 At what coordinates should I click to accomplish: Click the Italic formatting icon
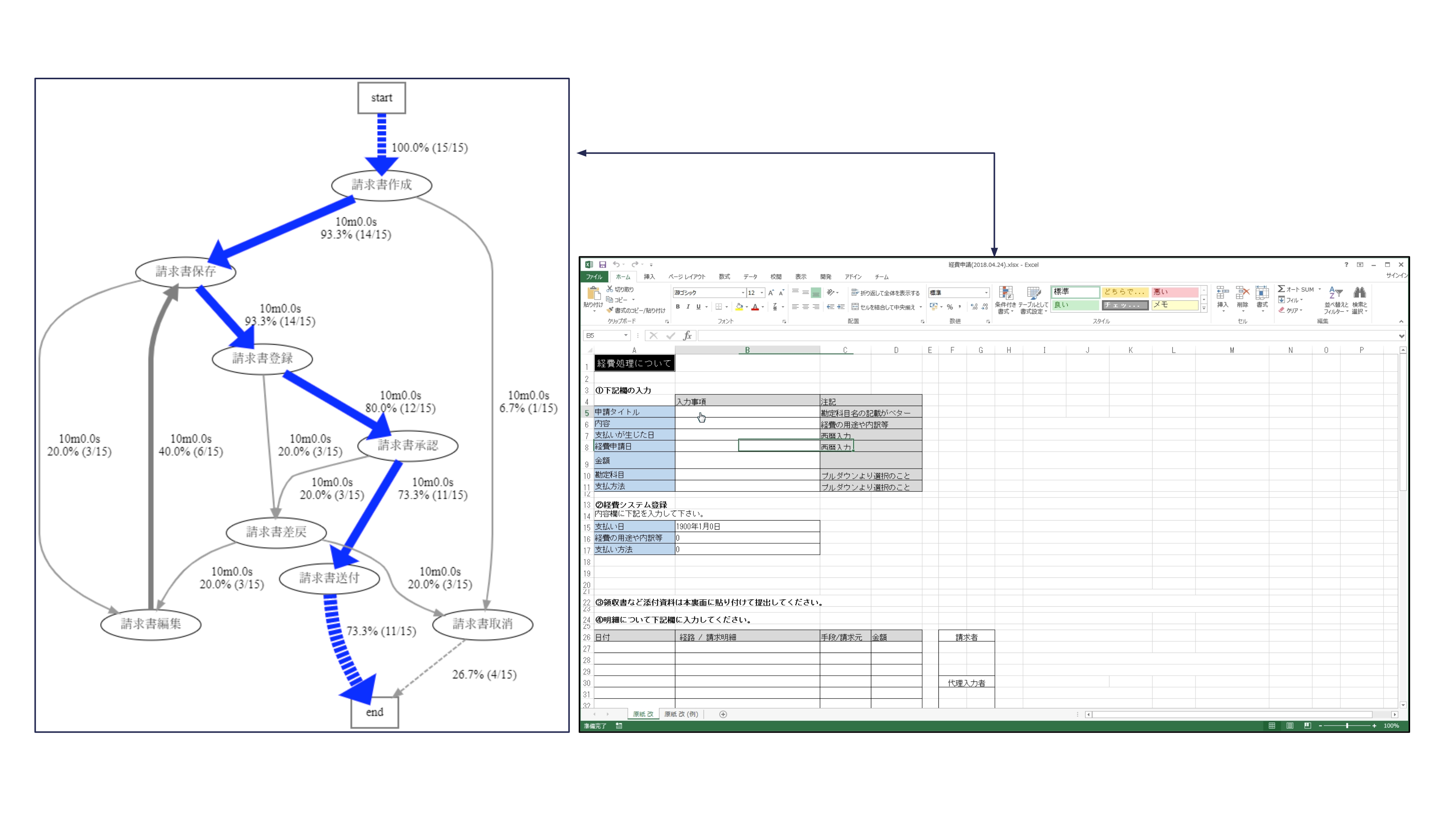[688, 307]
